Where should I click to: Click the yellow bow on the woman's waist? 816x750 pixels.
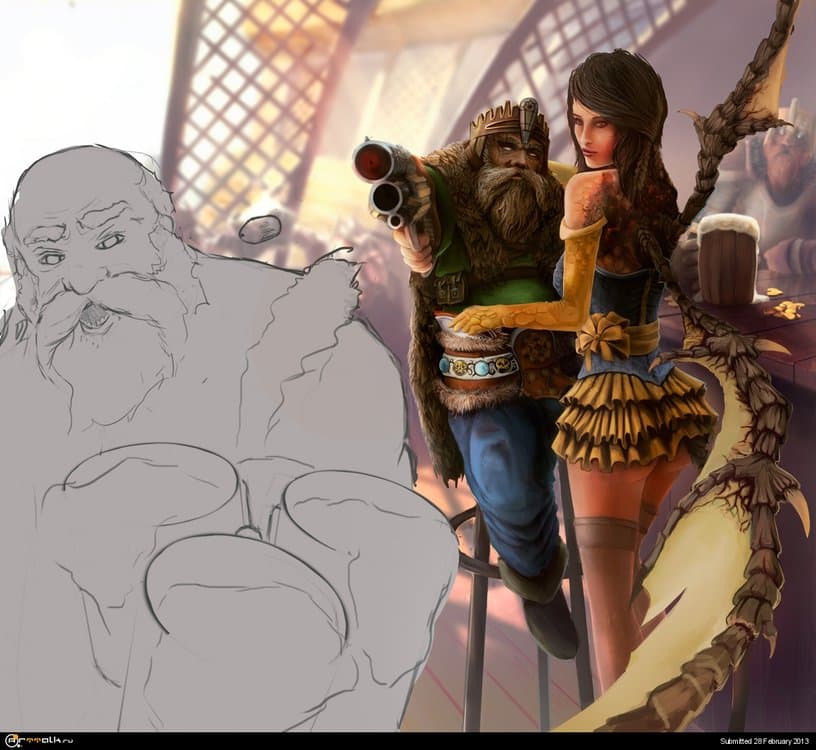[604, 334]
